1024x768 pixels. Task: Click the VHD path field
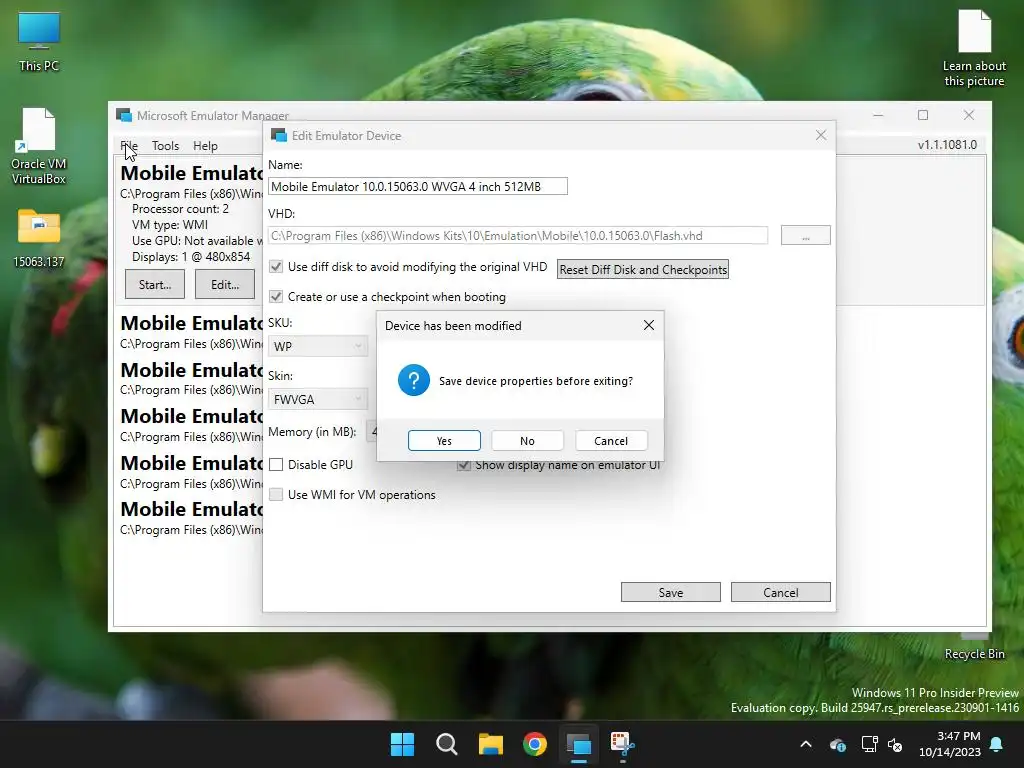pyautogui.click(x=518, y=235)
